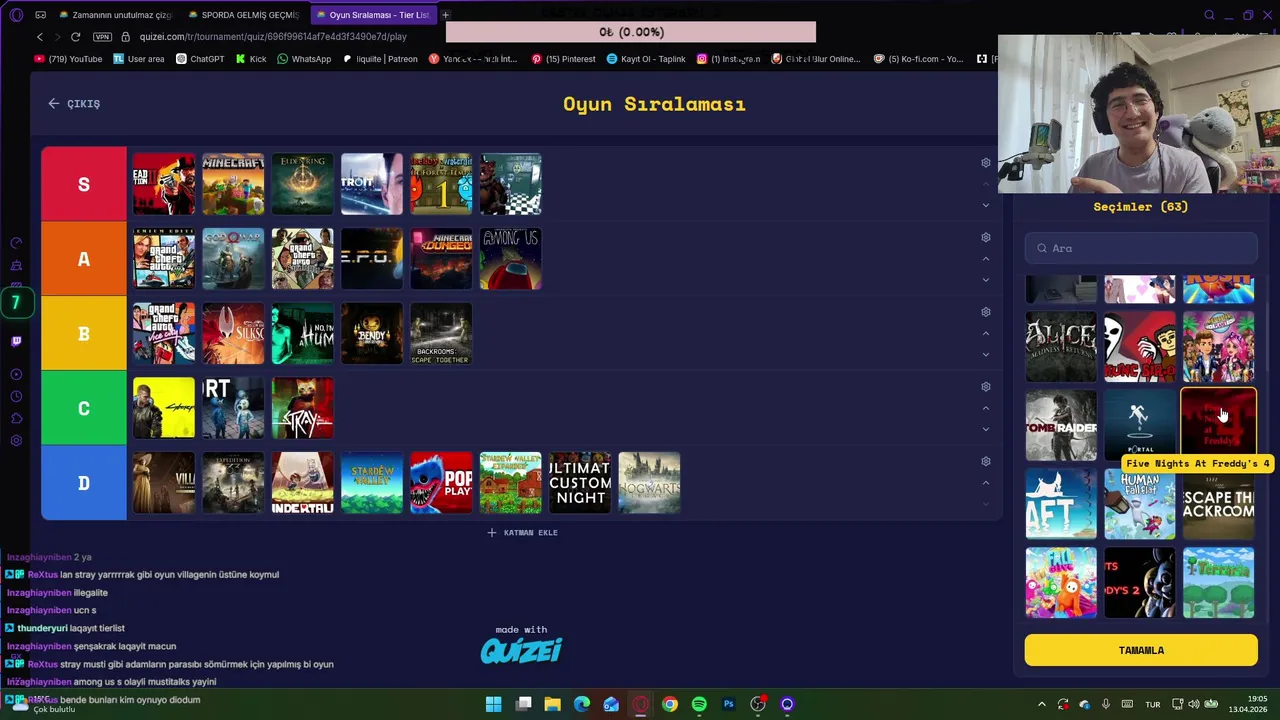Select the blue D tier label
Screen dimensions: 1280x720
point(84,483)
